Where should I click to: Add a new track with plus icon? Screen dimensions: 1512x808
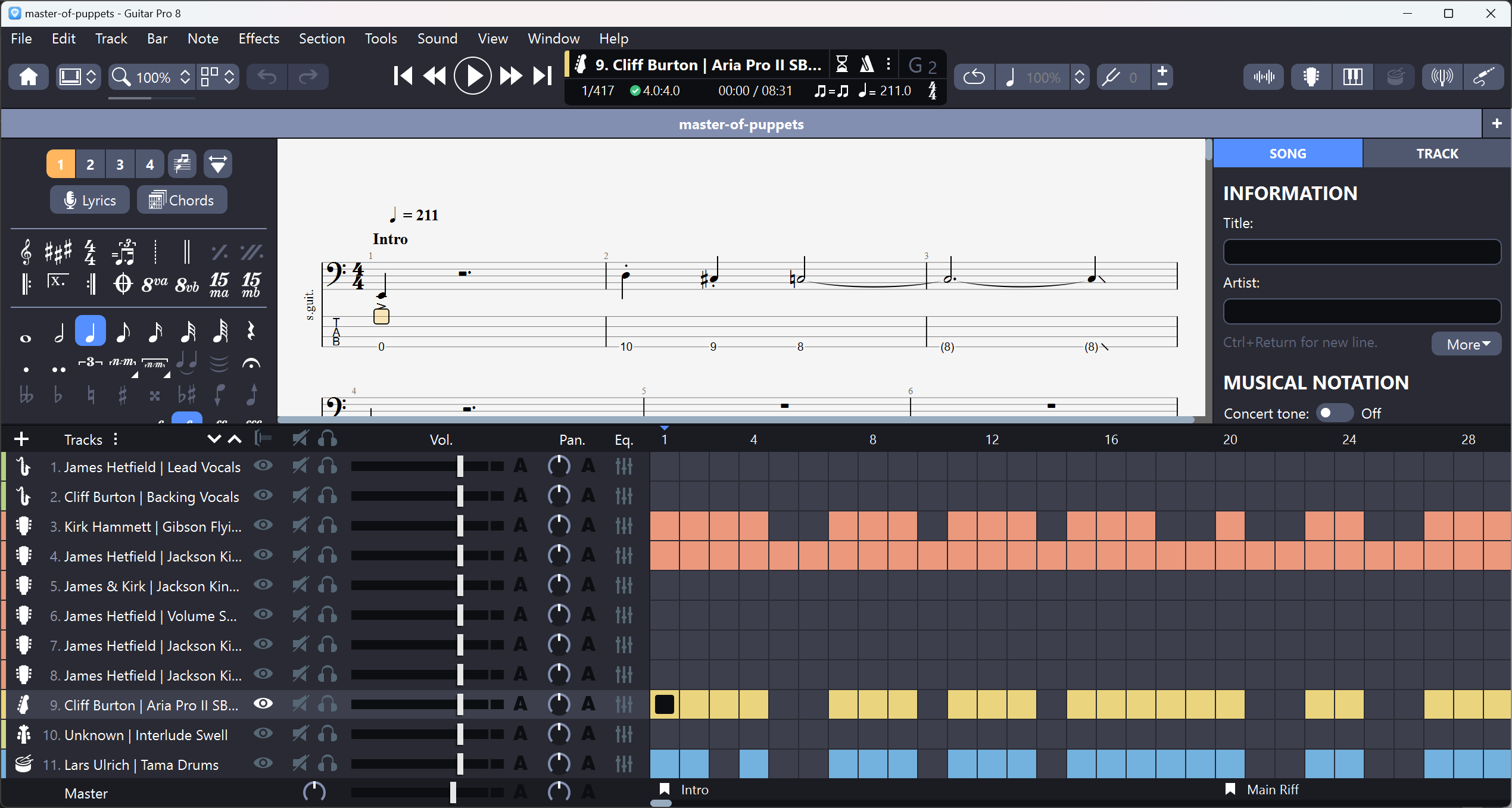click(21, 439)
